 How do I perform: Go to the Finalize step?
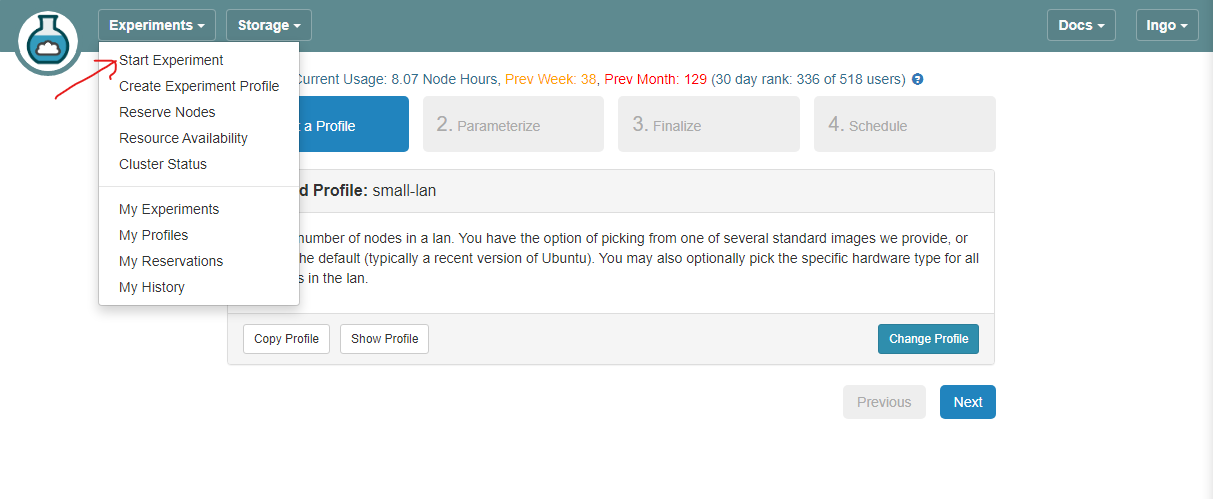(708, 124)
